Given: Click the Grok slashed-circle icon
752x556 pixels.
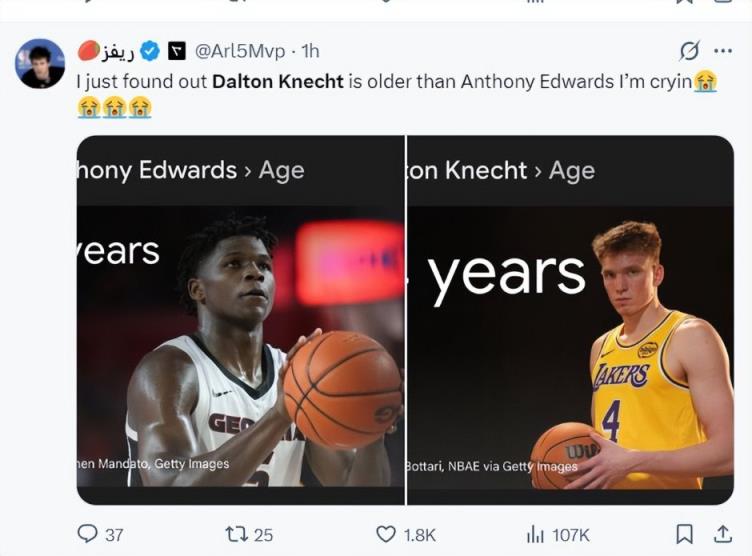Looking at the screenshot, I should (689, 50).
